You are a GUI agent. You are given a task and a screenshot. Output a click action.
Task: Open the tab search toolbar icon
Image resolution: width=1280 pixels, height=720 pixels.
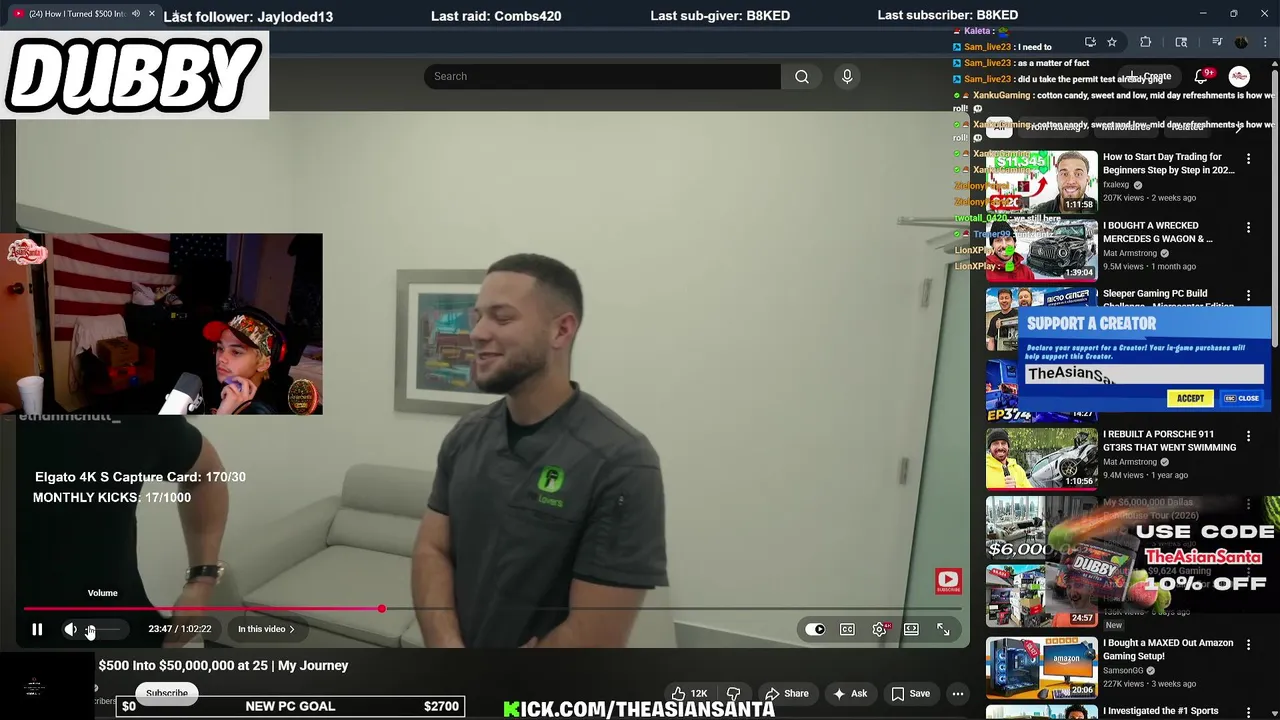point(1181,42)
